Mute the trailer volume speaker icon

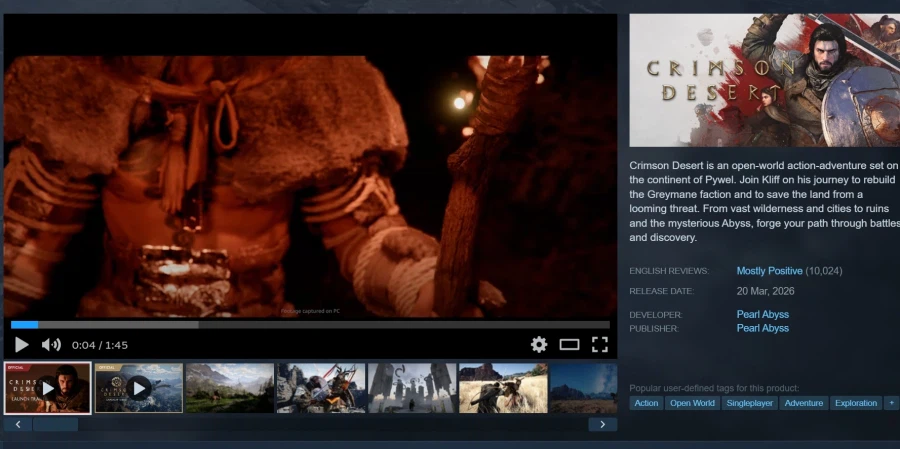[x=51, y=345]
